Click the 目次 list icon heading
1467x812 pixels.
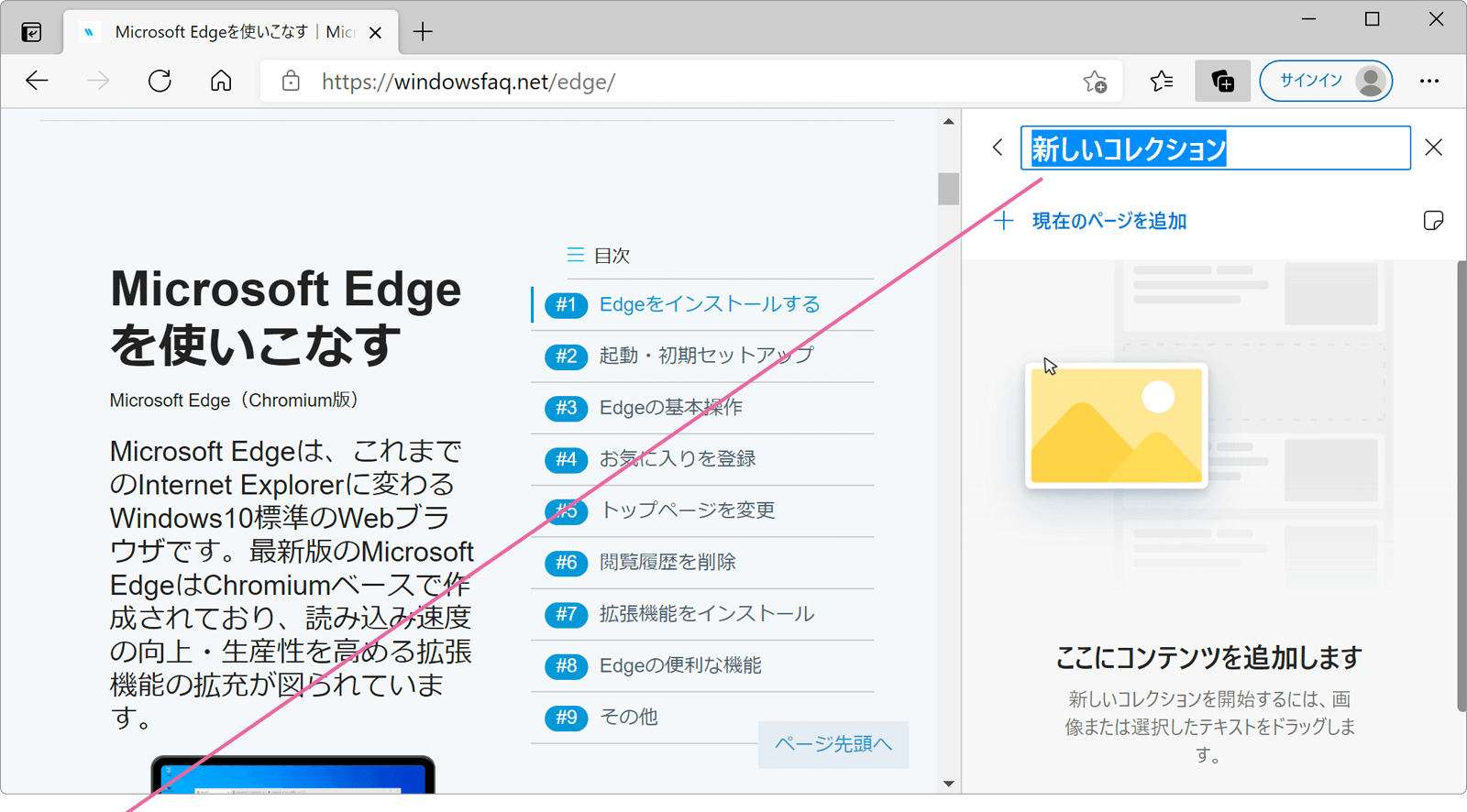(599, 256)
